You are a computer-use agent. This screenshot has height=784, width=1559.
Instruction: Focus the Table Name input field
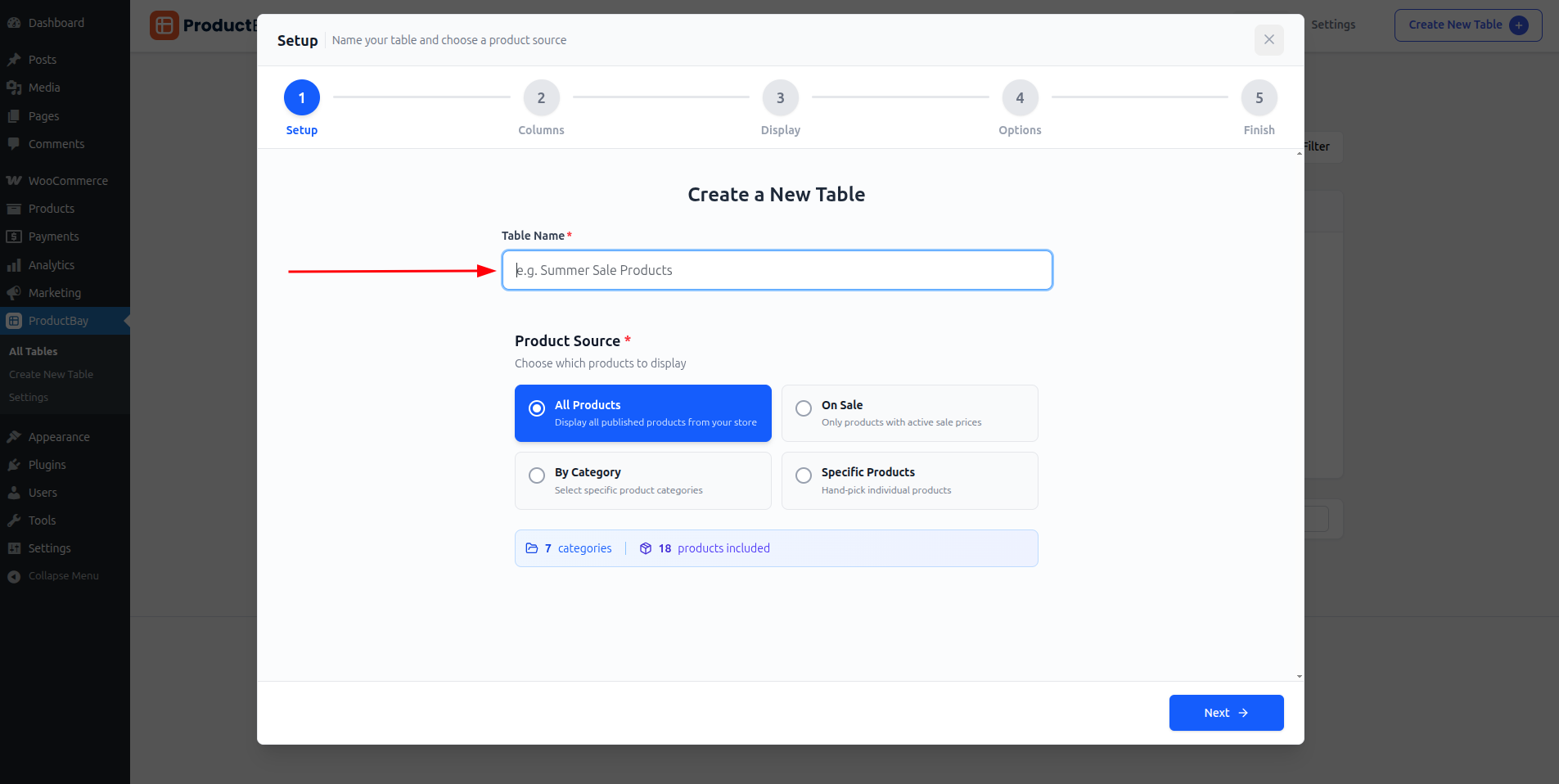[x=777, y=270]
